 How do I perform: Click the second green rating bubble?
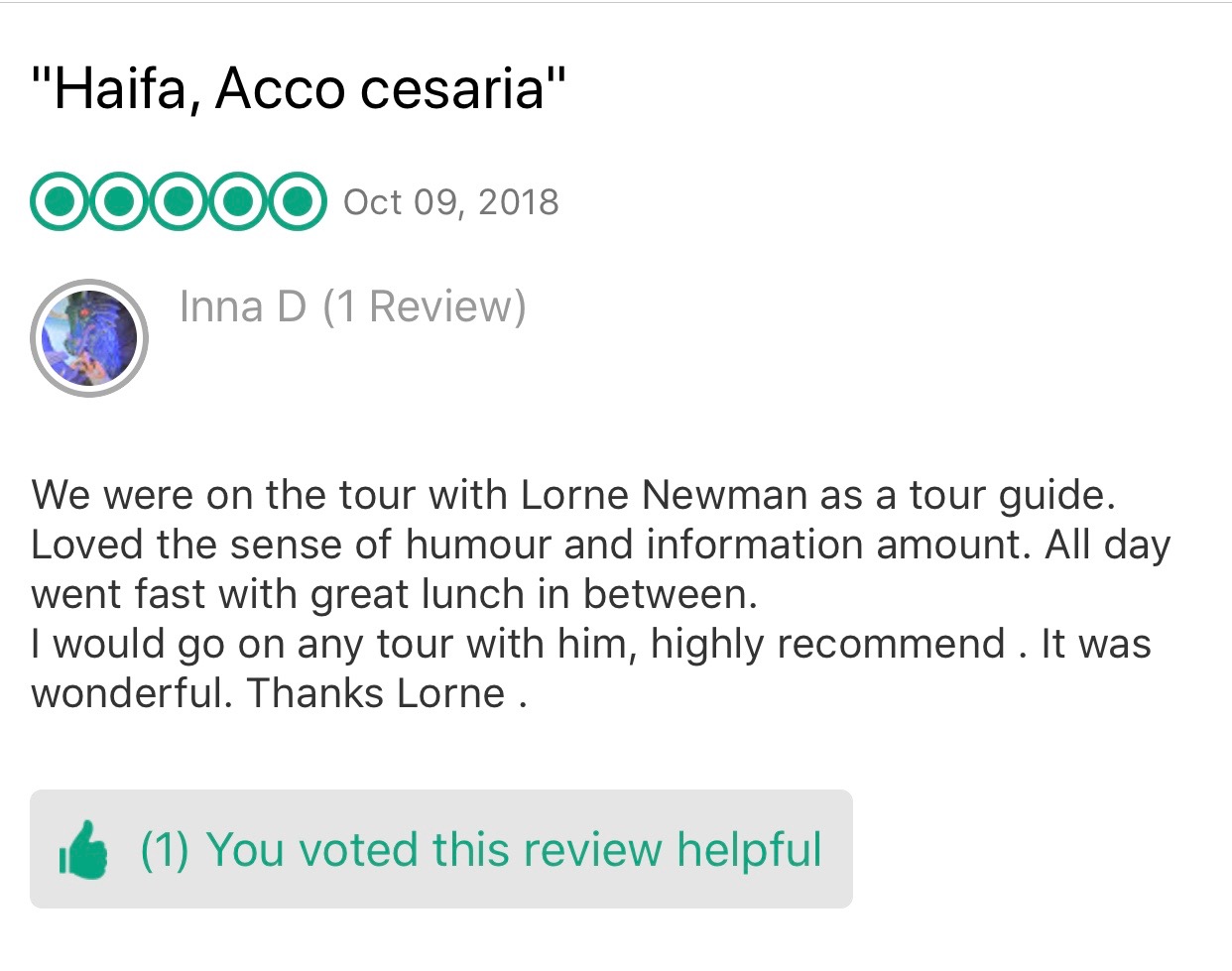[x=119, y=202]
